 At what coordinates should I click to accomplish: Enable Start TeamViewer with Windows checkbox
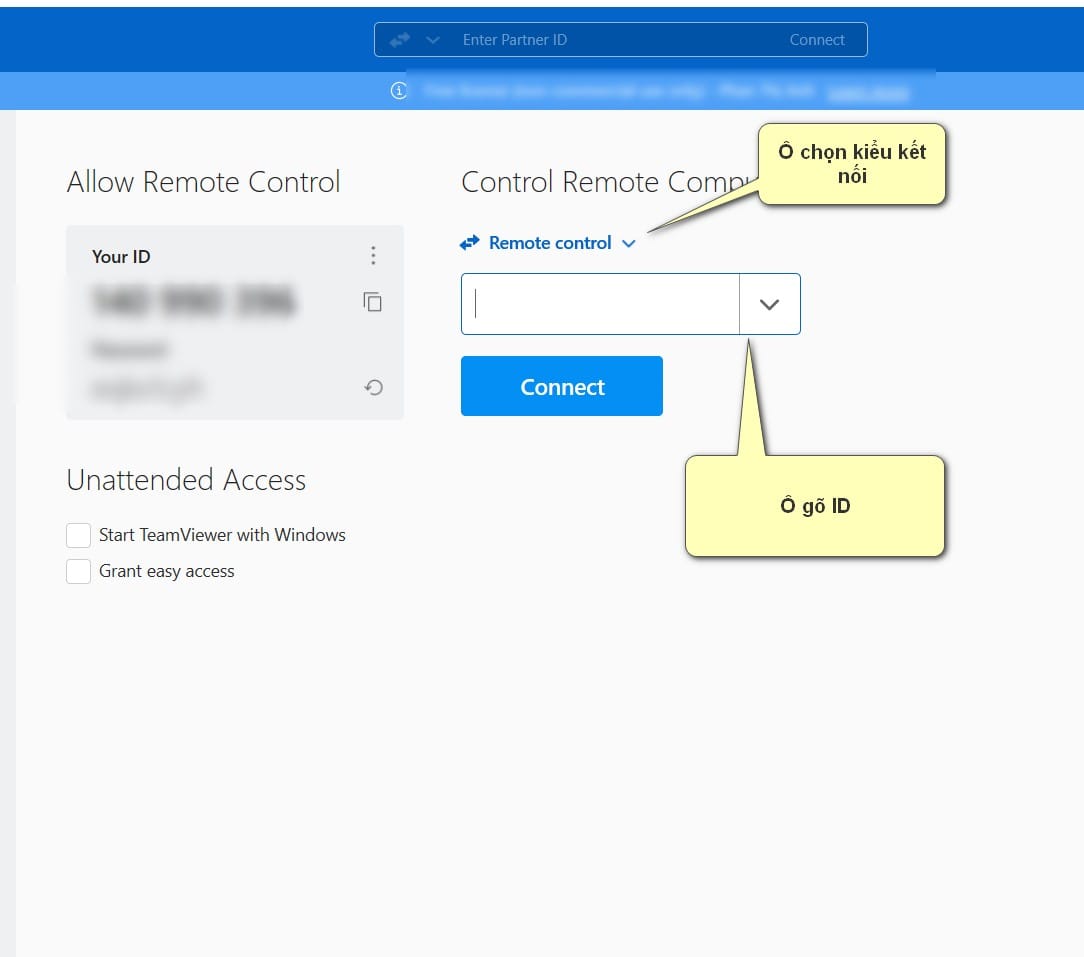pyautogui.click(x=78, y=535)
